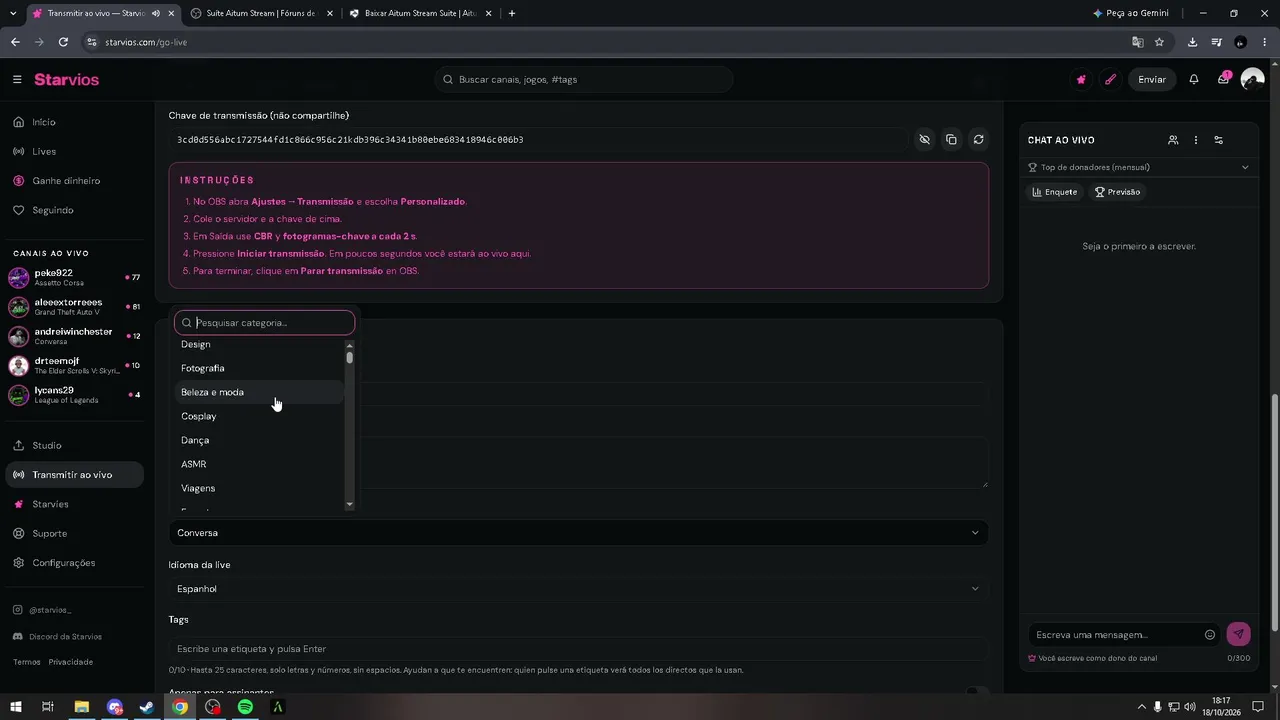Click the Enviar button in header
This screenshot has height=720, width=1280.
pyautogui.click(x=1152, y=80)
